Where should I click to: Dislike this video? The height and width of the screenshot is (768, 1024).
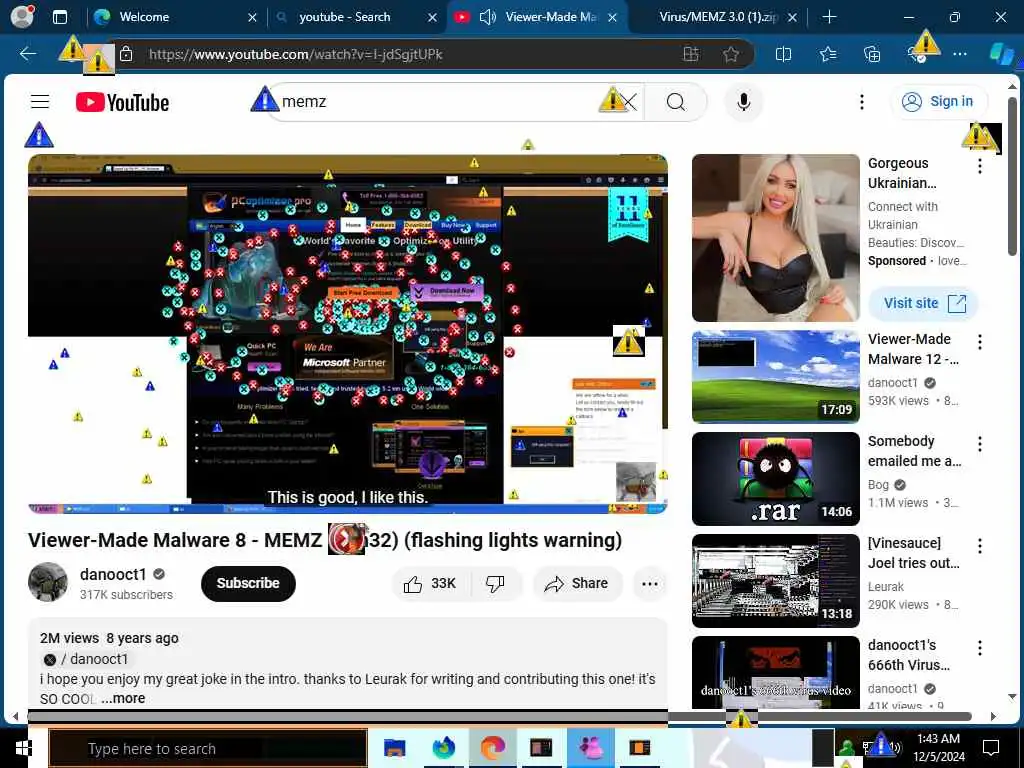click(x=496, y=583)
